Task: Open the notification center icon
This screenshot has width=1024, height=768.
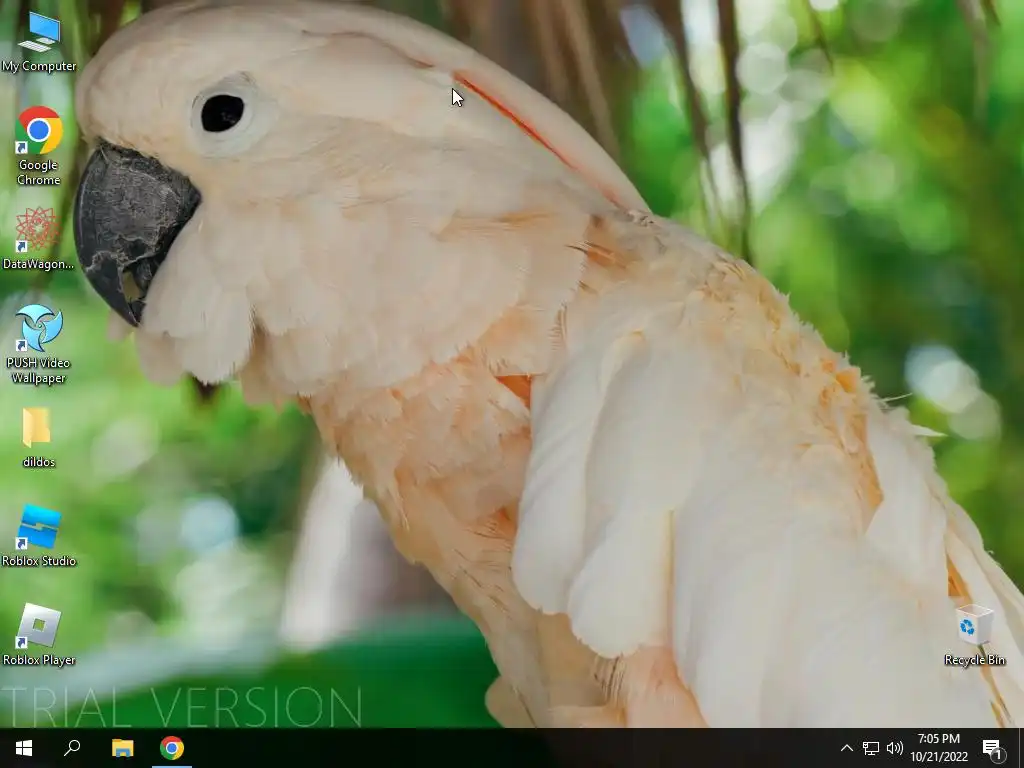Action: click(993, 748)
